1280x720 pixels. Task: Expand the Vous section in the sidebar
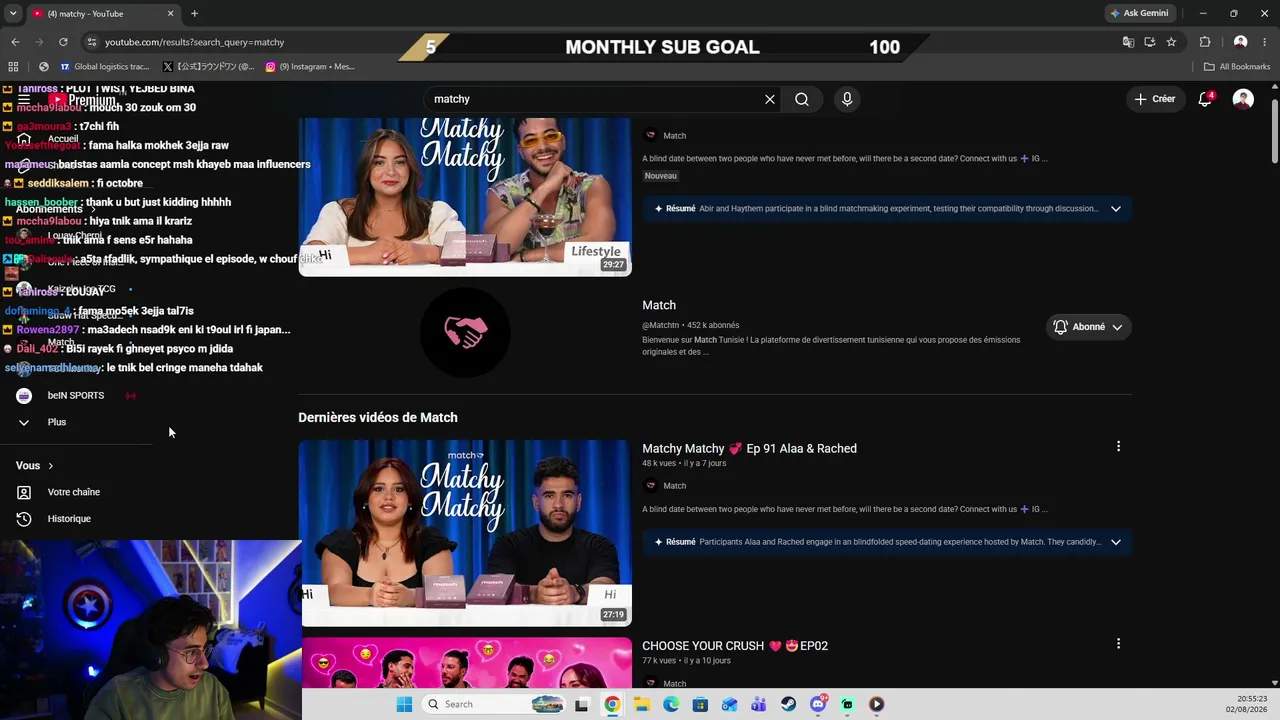(x=35, y=465)
